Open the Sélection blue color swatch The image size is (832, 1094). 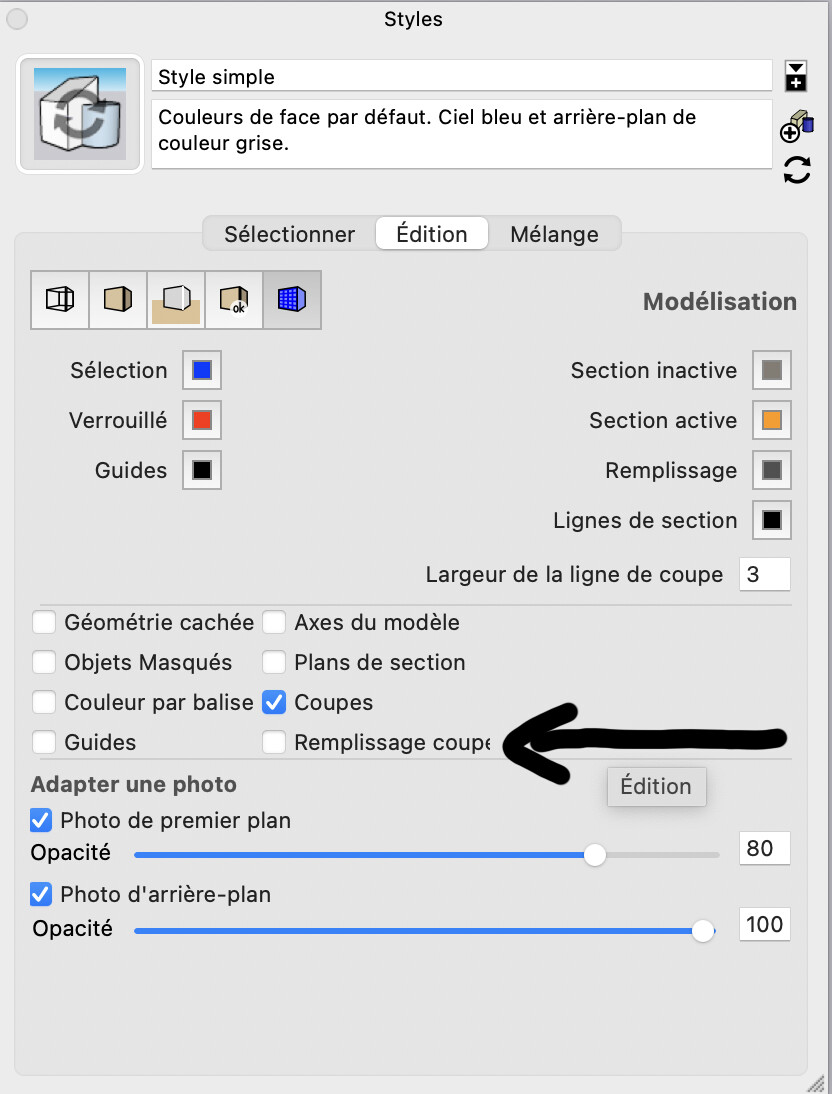click(x=202, y=370)
